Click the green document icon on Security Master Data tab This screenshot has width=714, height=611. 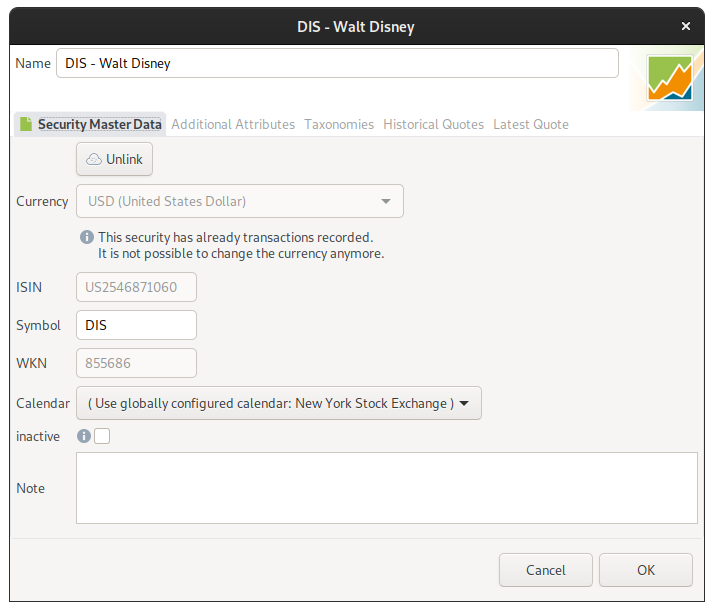(x=26, y=124)
